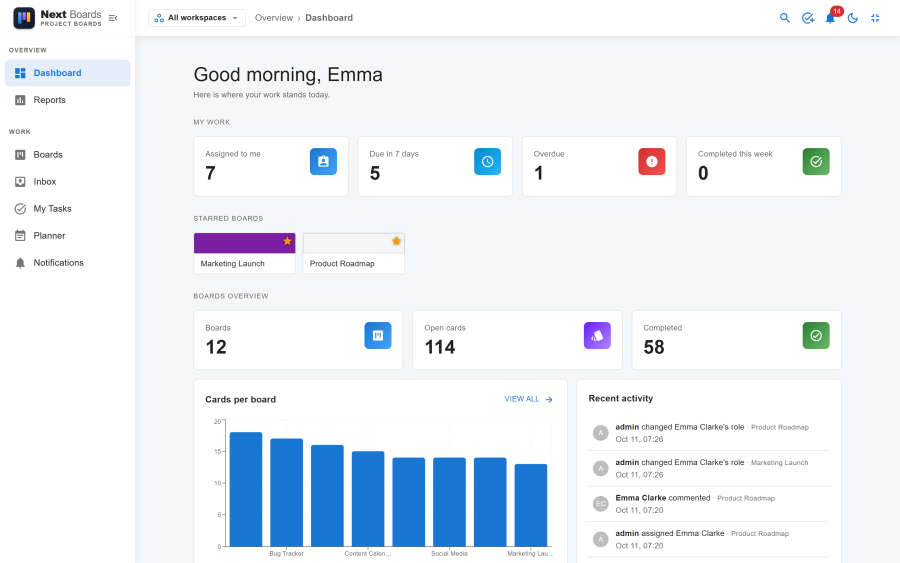Click the Bug Tracker bar in chart

click(286, 492)
